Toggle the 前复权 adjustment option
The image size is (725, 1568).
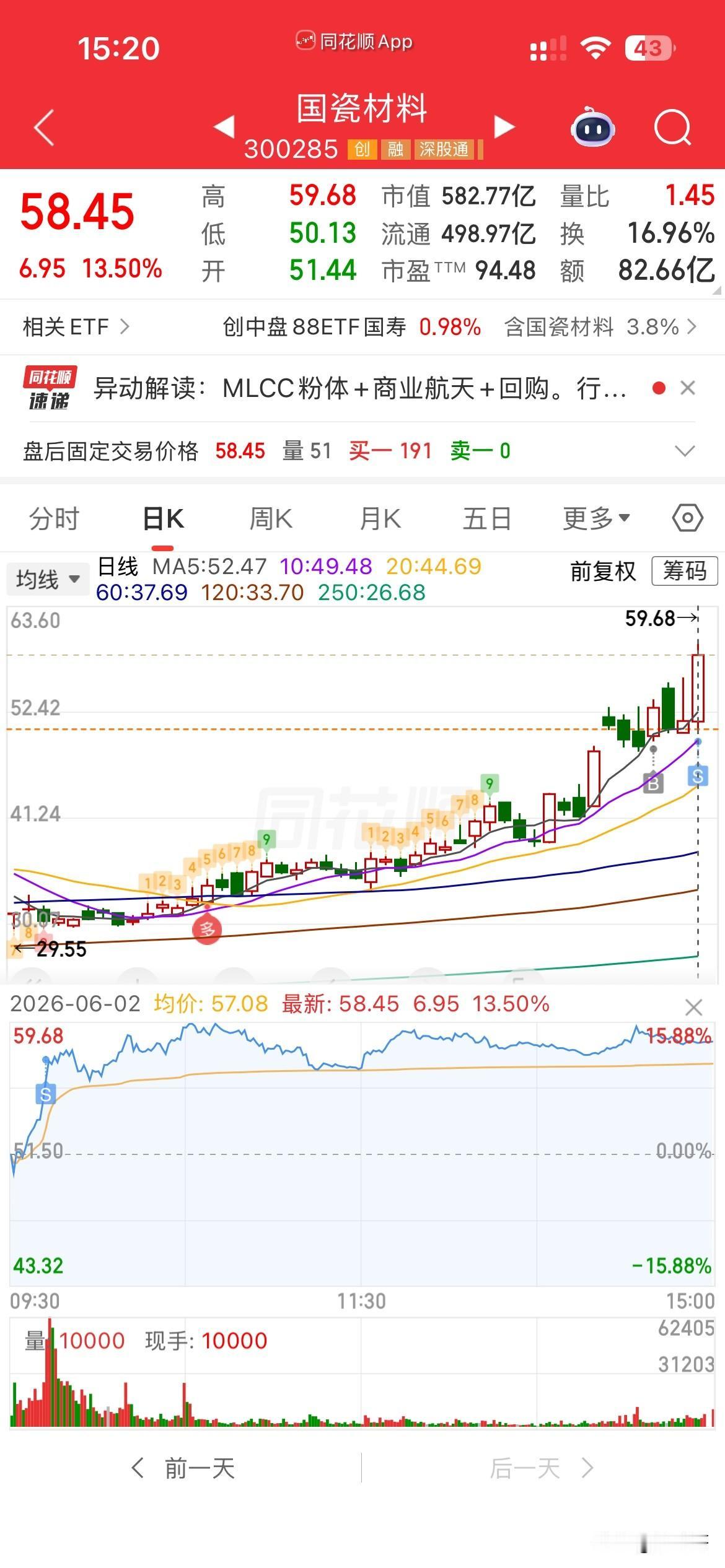click(604, 571)
